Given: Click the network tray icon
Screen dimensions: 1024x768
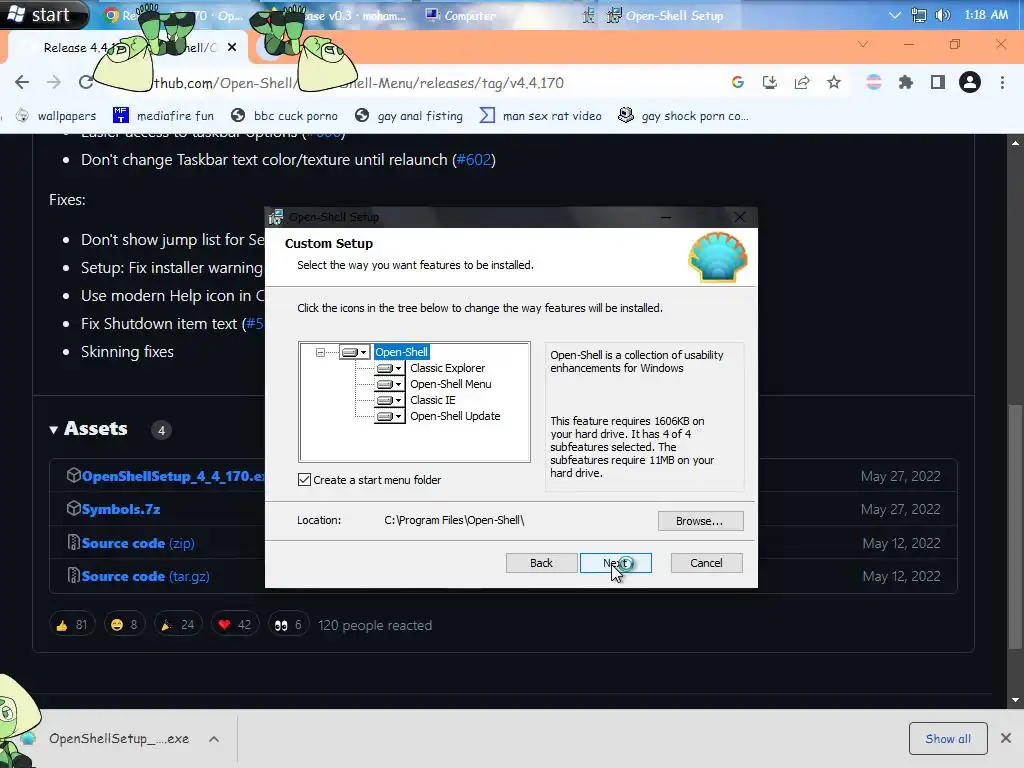Looking at the screenshot, I should coord(919,15).
